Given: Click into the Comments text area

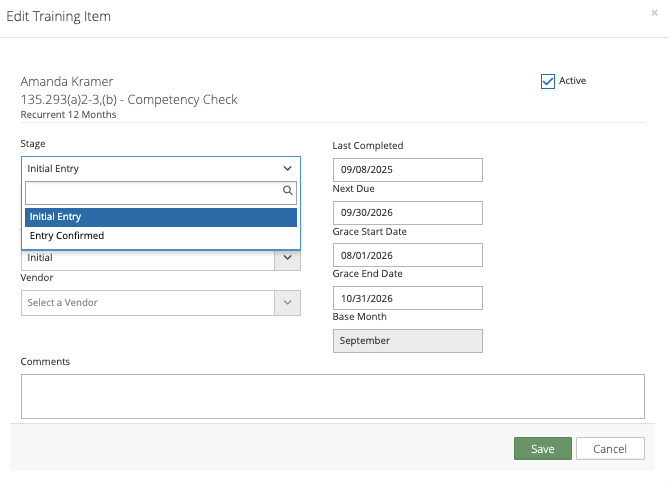Looking at the screenshot, I should click(x=333, y=396).
